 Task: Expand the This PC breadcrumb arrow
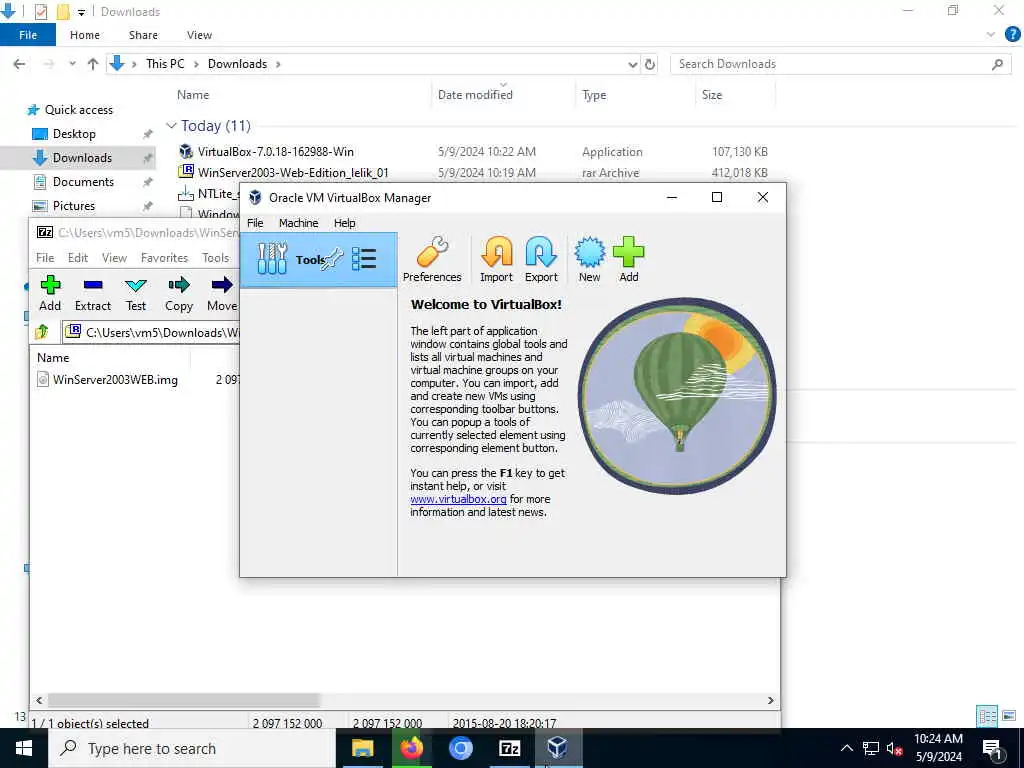(196, 64)
